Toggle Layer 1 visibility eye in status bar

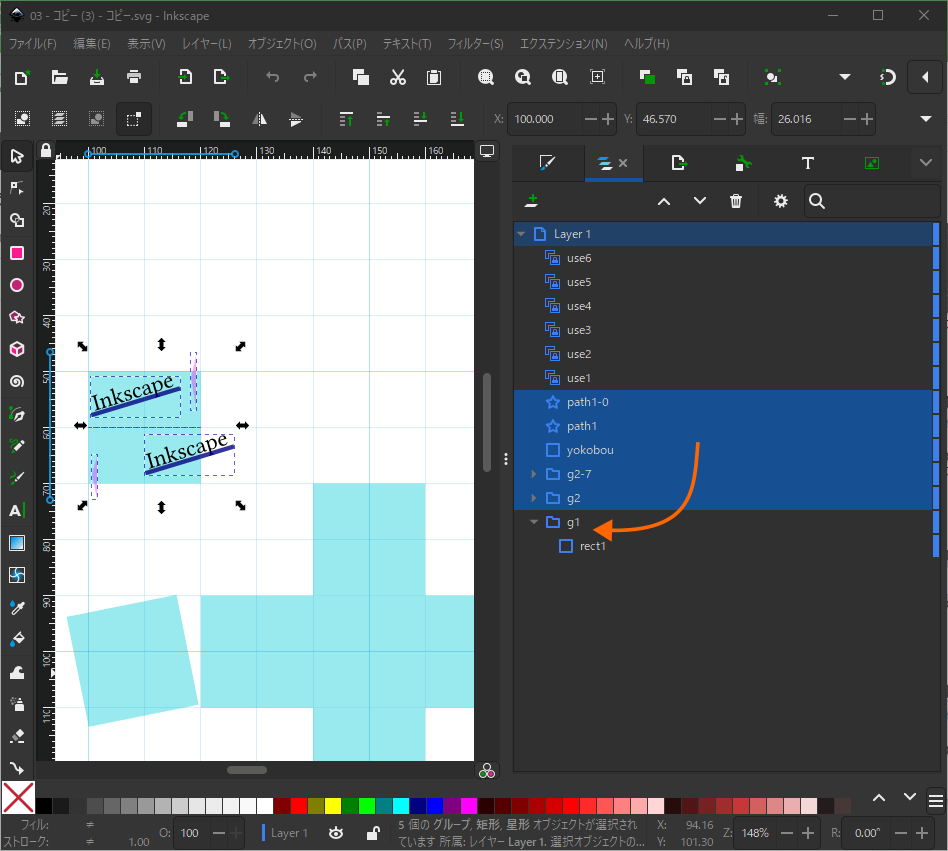click(x=336, y=833)
